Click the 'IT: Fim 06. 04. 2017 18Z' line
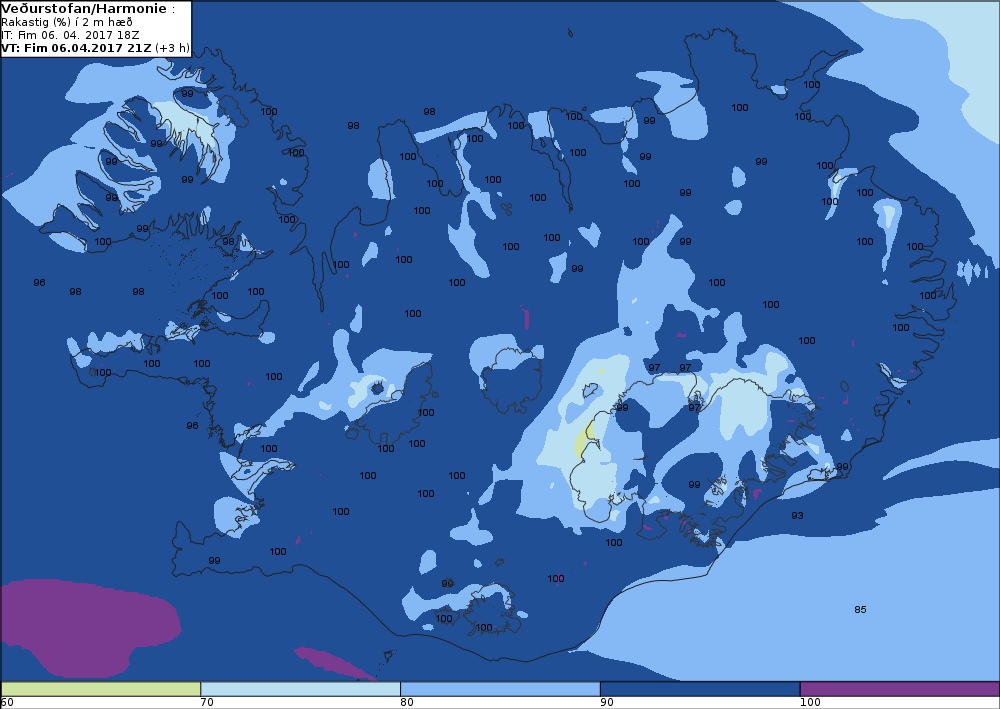Screen dimensions: 1000x709 pyautogui.click(x=70, y=35)
